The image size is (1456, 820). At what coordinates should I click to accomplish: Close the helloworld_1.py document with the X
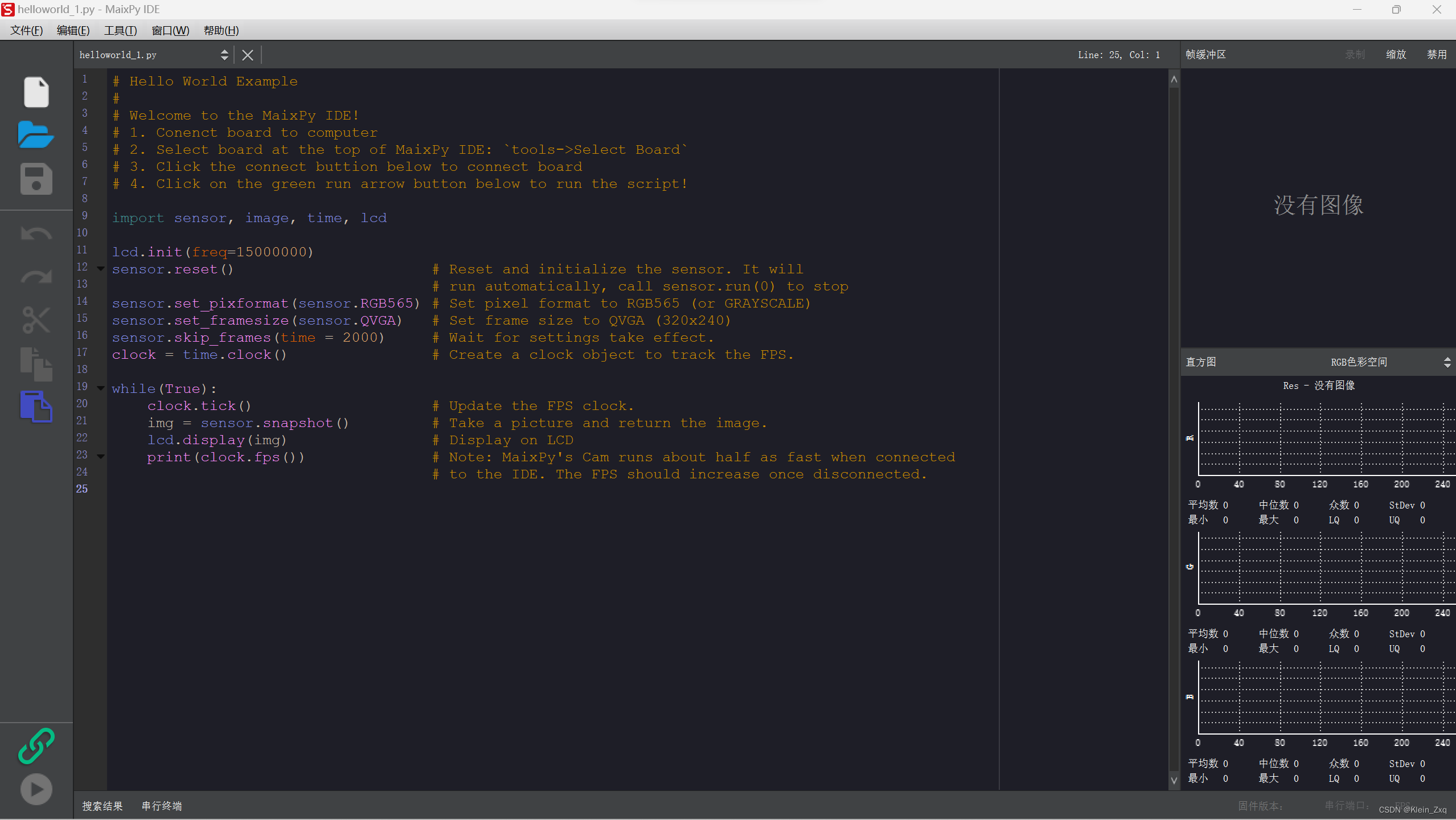point(248,55)
